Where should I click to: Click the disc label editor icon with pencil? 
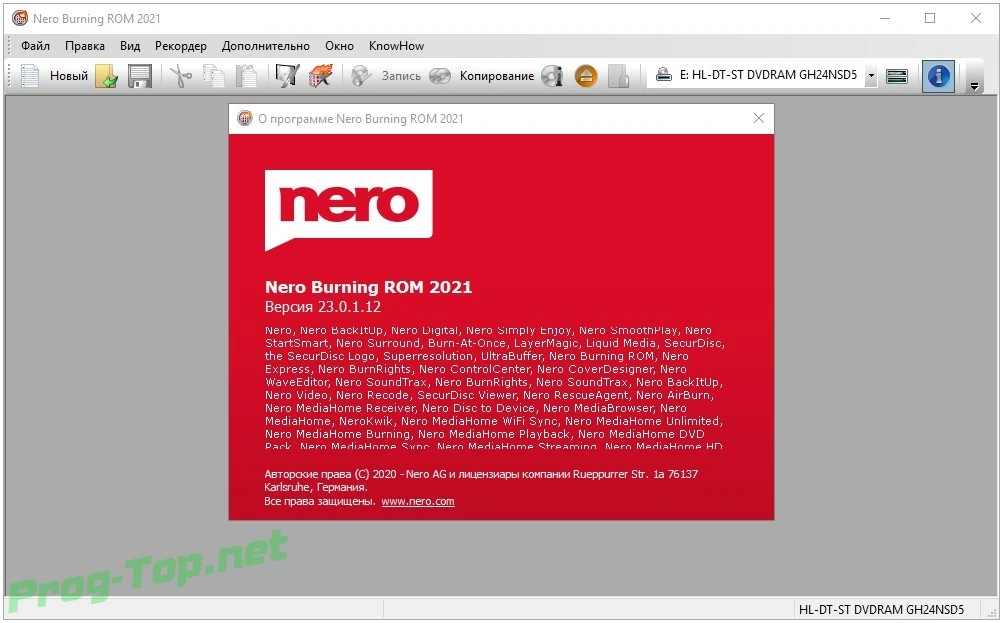[287, 75]
